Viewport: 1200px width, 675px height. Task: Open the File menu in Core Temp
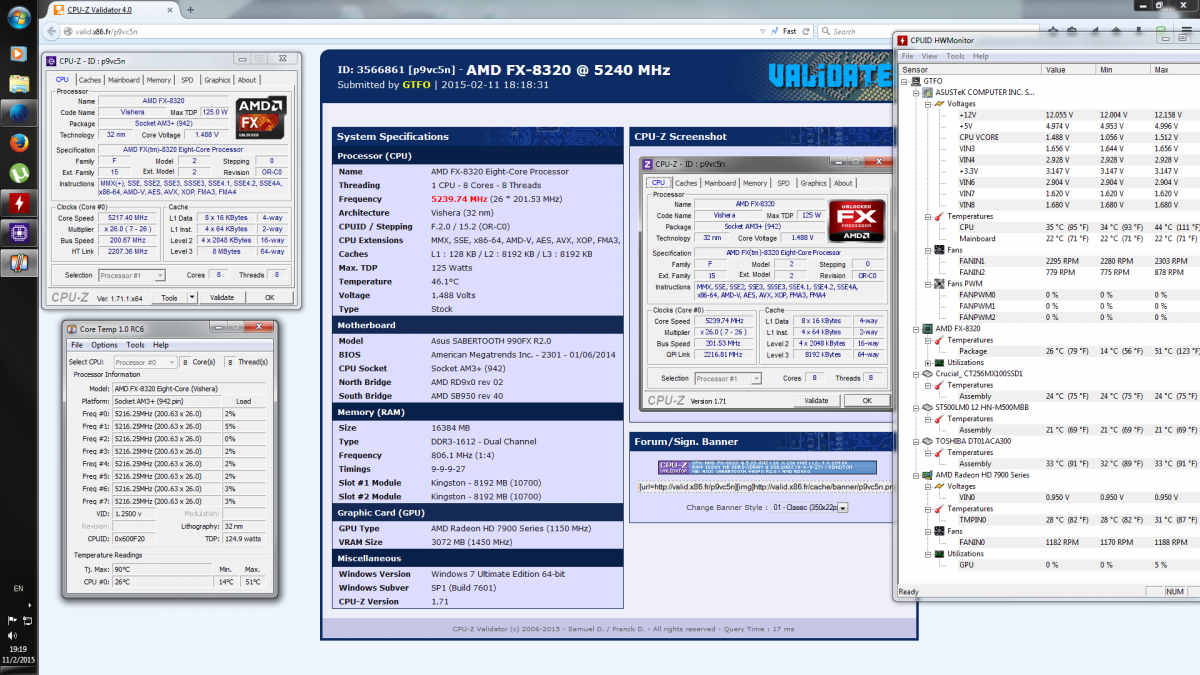(x=77, y=345)
